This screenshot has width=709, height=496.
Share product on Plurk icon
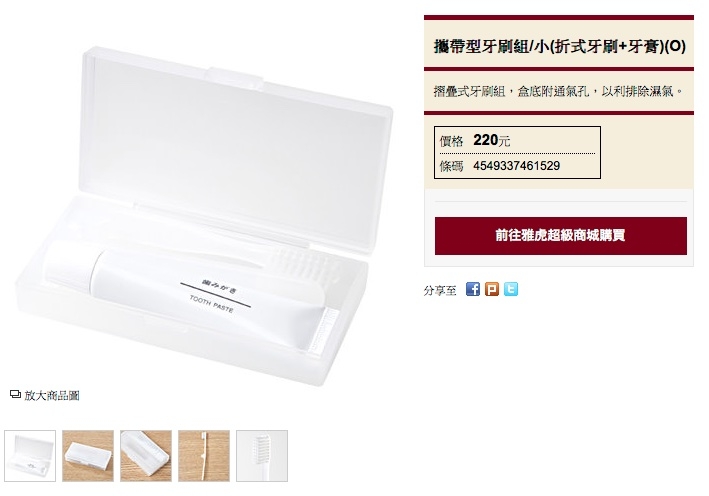pyautogui.click(x=492, y=289)
